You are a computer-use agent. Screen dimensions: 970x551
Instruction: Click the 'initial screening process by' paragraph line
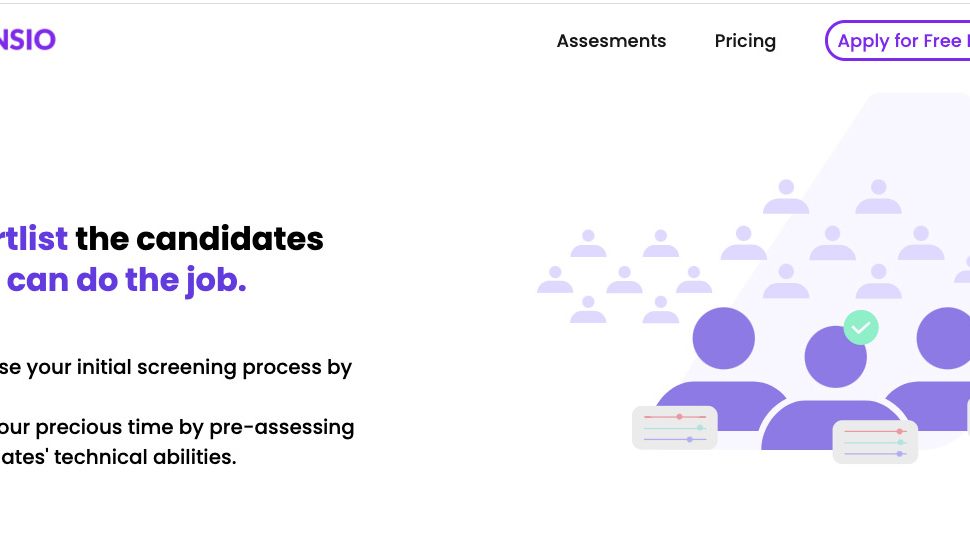tap(176, 367)
